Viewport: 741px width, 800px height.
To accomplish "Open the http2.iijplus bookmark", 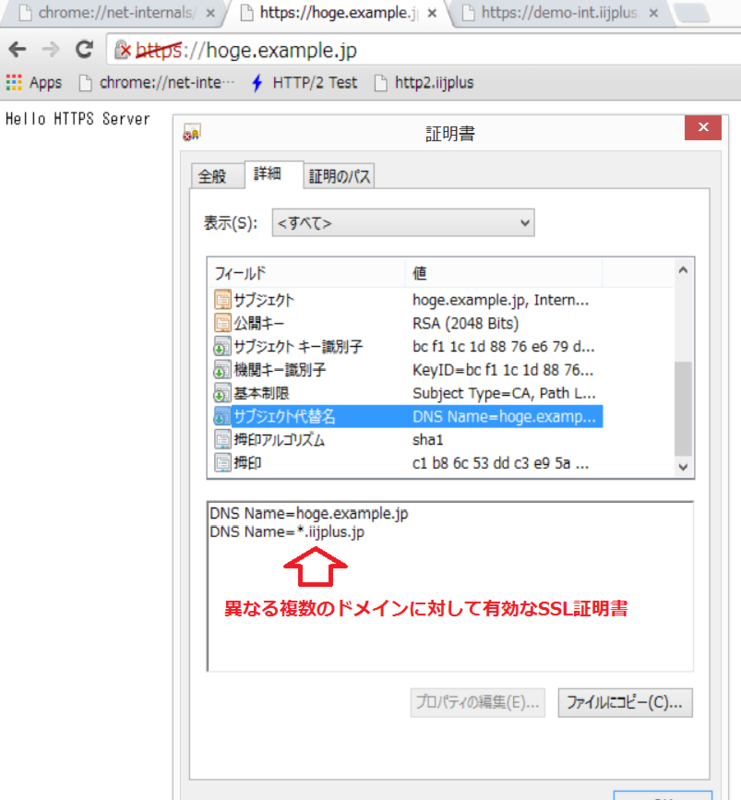I will tap(425, 82).
